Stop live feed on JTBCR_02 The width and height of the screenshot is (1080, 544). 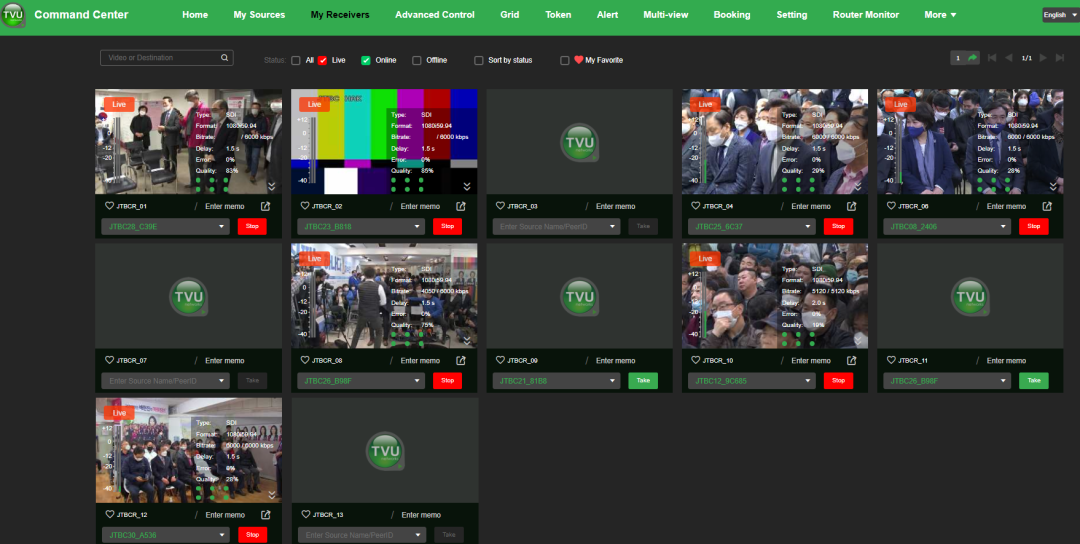pos(448,227)
